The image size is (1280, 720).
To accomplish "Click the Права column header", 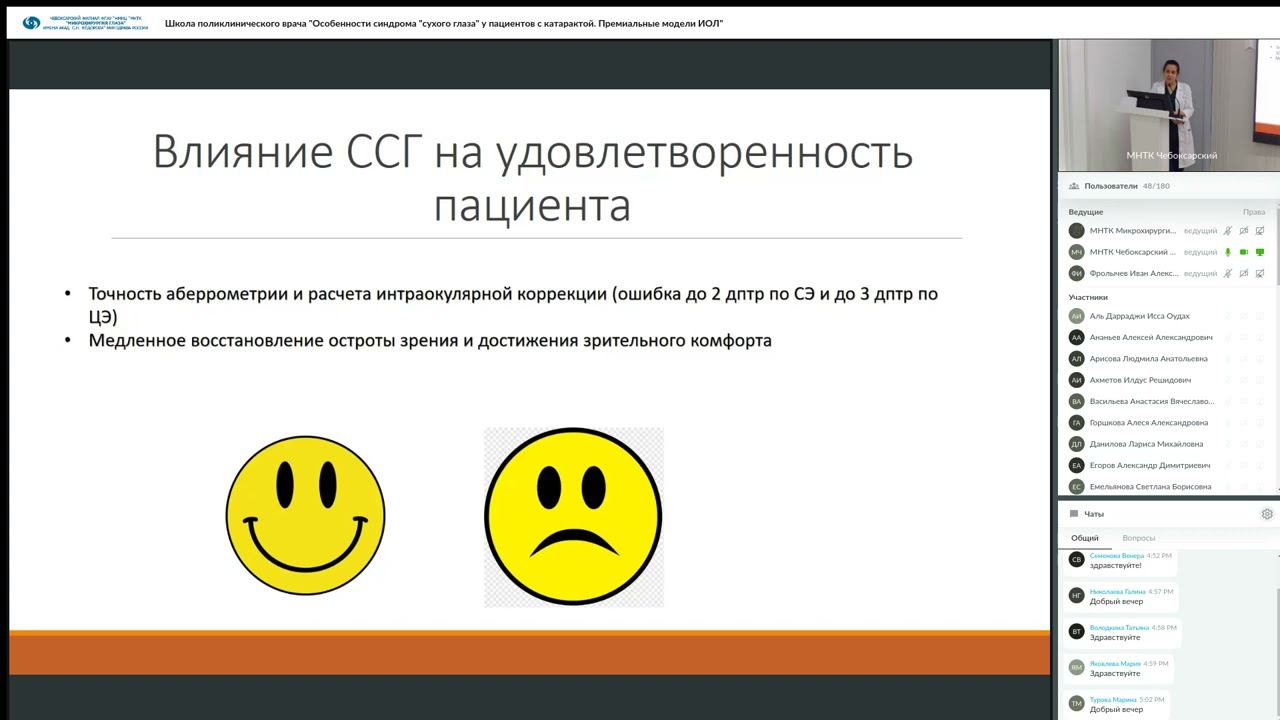I will pos(1254,212).
